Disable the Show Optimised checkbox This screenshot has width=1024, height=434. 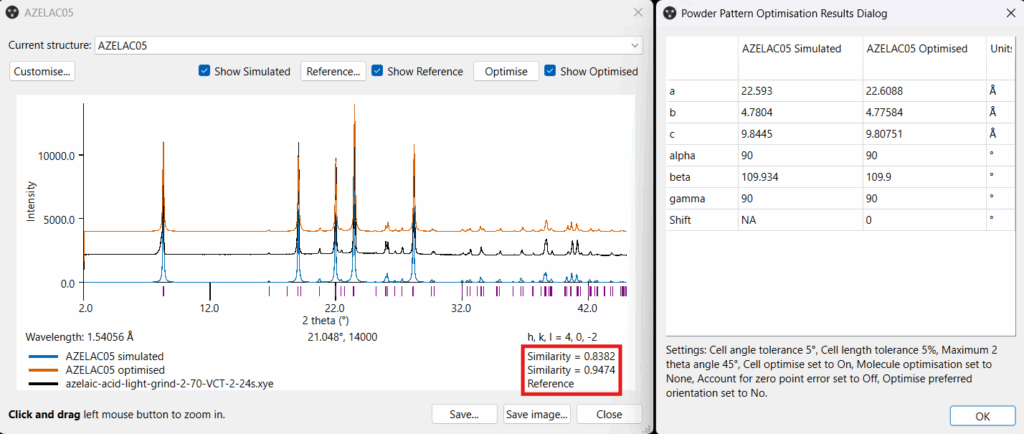(x=549, y=71)
